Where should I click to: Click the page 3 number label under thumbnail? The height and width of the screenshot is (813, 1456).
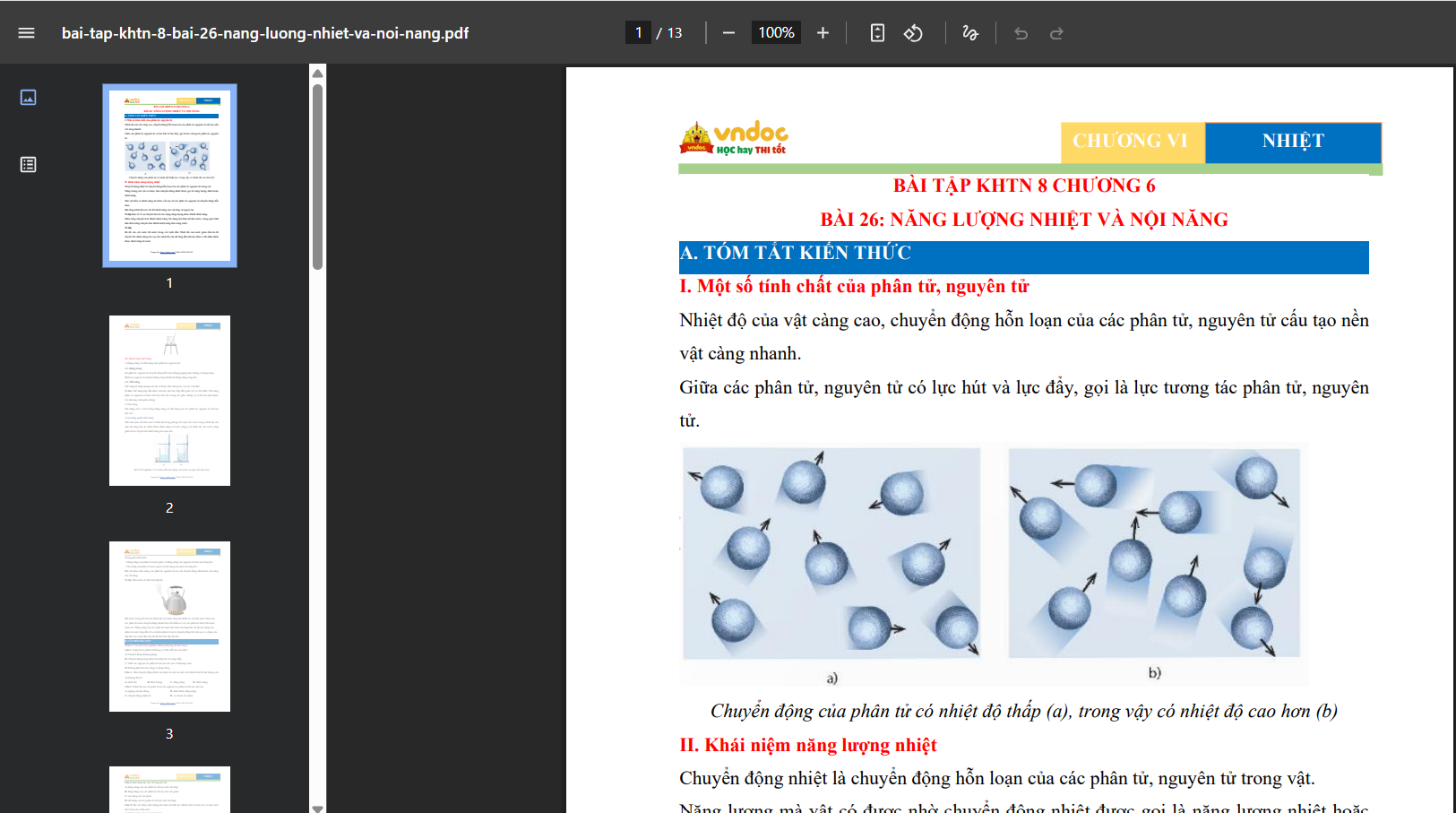coord(169,733)
